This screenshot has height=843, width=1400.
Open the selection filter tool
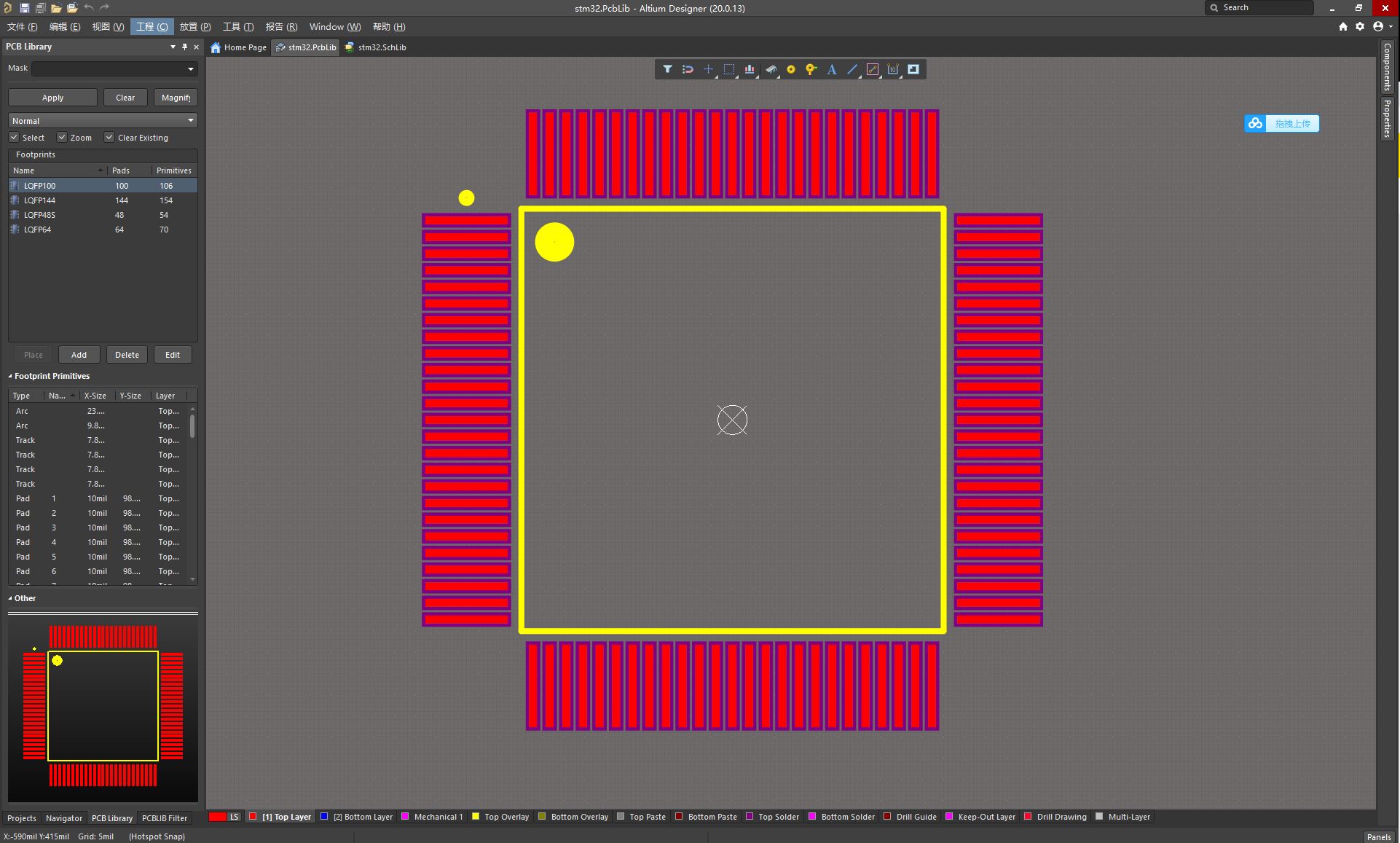(x=667, y=69)
